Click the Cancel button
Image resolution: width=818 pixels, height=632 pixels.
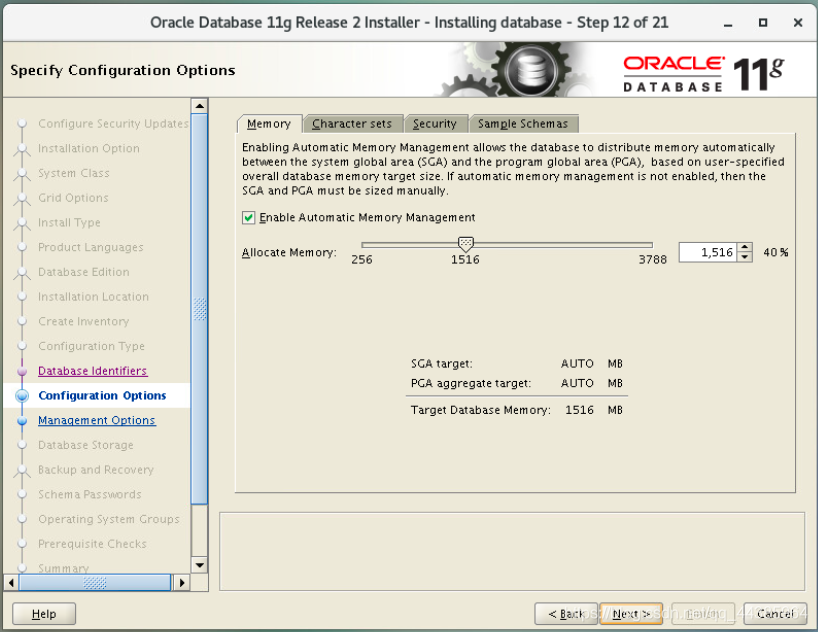pos(775,614)
